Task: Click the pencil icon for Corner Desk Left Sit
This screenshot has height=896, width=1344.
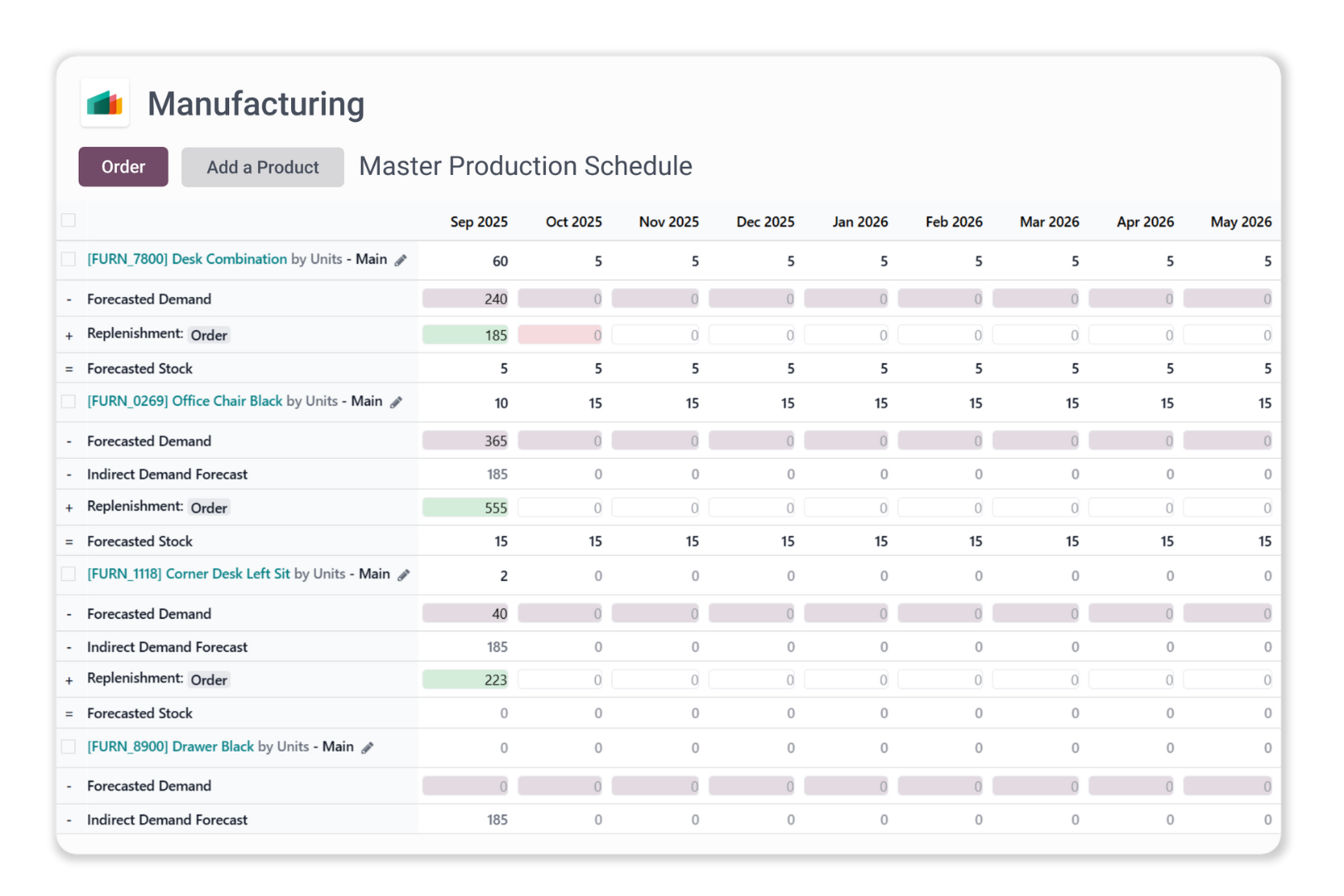Action: [x=404, y=575]
